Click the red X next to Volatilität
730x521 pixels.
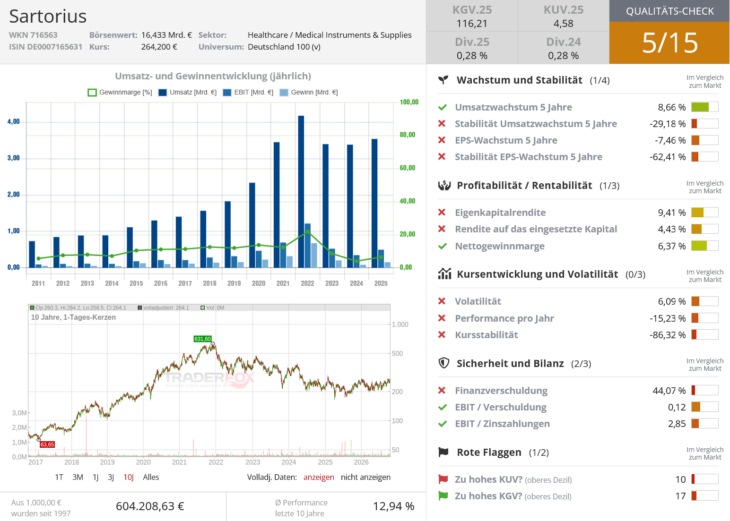[x=442, y=301]
